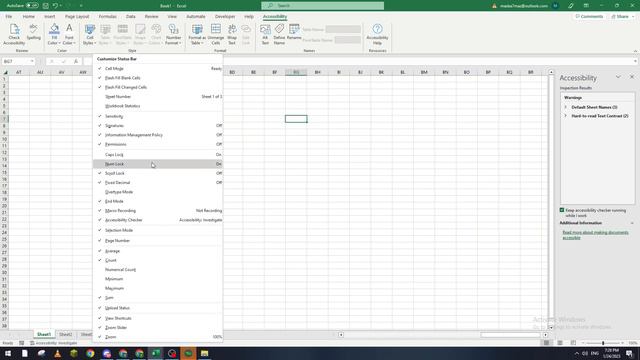This screenshot has width=640, height=360.
Task: Click the zoom out minus button
Action: (583, 343)
